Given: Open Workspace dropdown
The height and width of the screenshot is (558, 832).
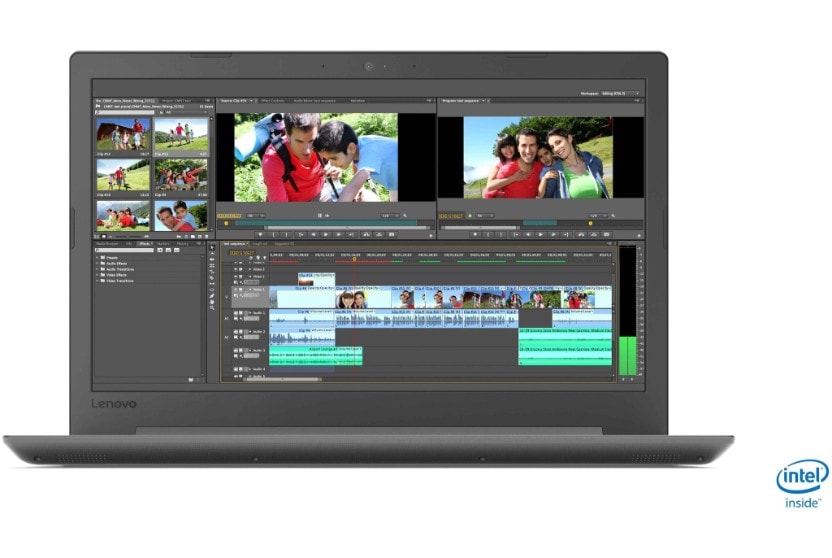Looking at the screenshot, I should pyautogui.click(x=620, y=93).
